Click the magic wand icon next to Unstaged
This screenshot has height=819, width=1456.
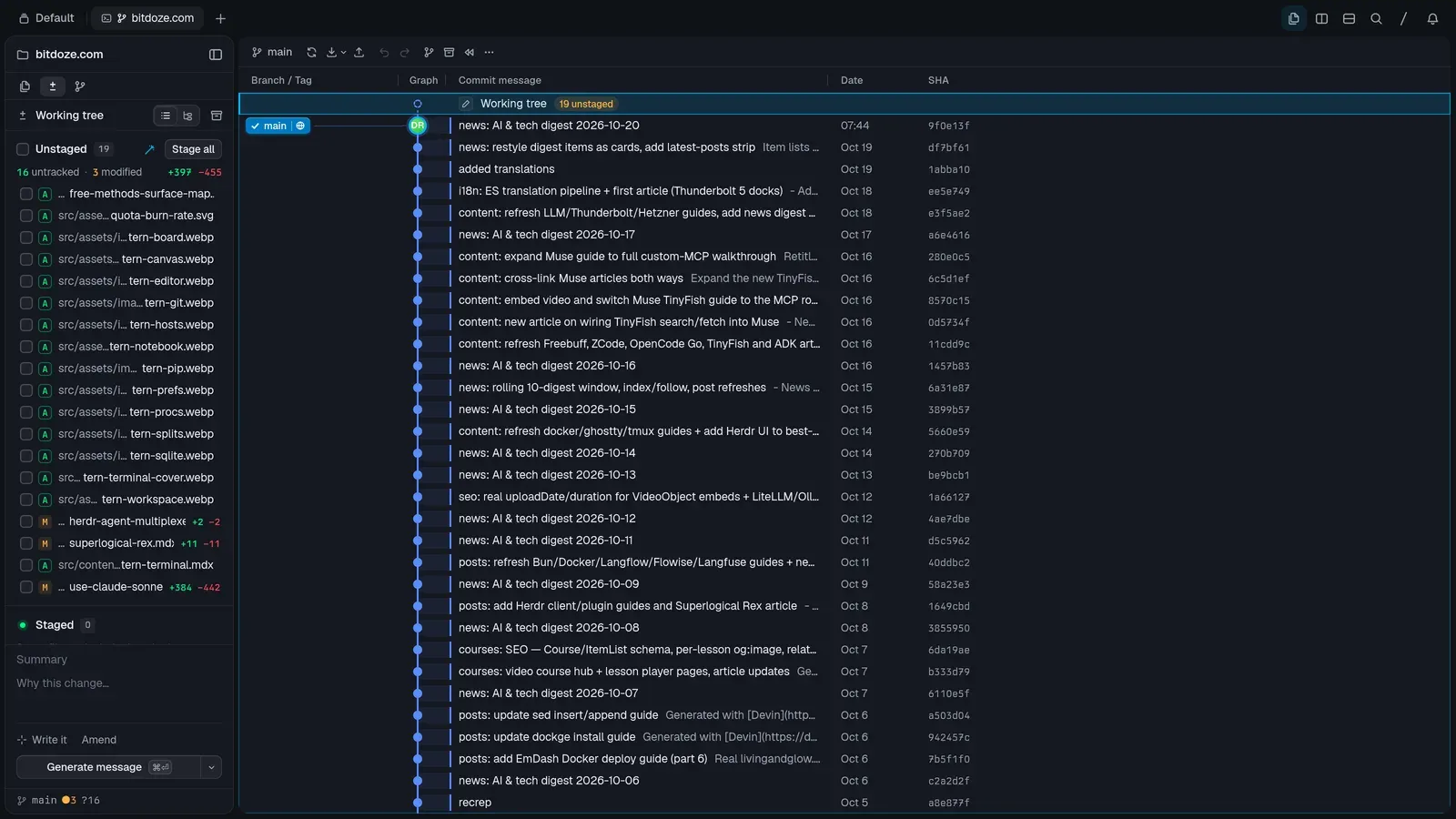click(149, 149)
